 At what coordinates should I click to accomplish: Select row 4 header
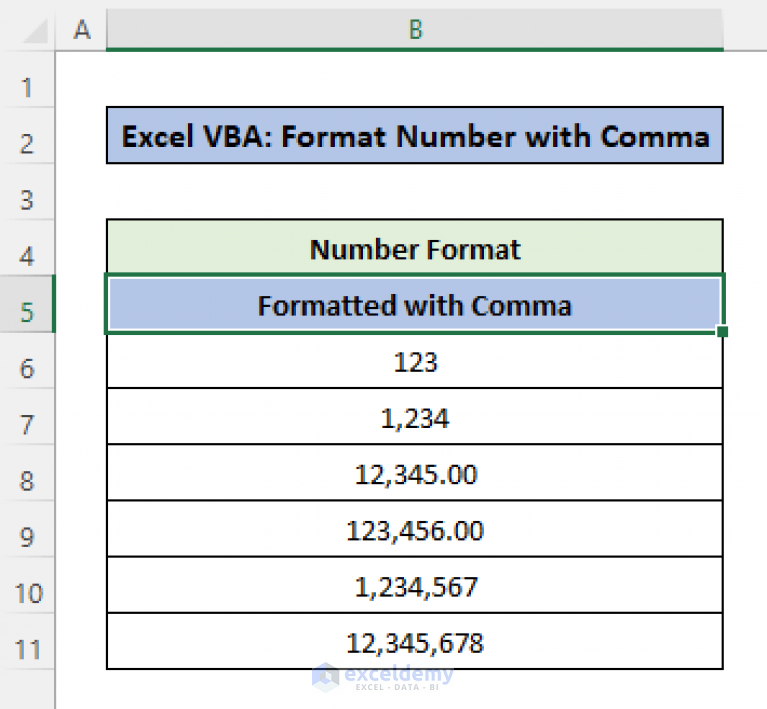(27, 248)
